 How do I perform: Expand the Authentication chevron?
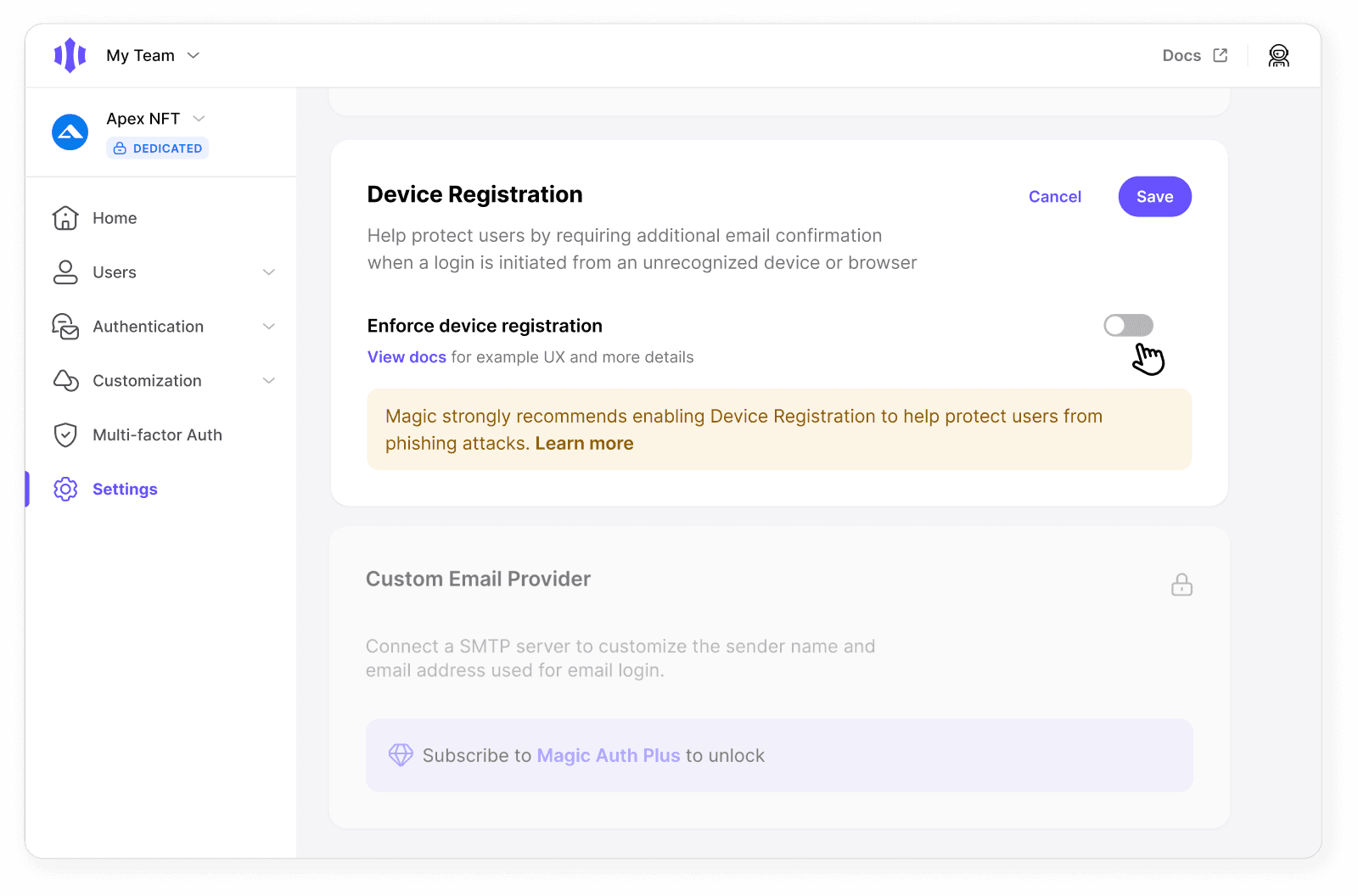point(269,327)
